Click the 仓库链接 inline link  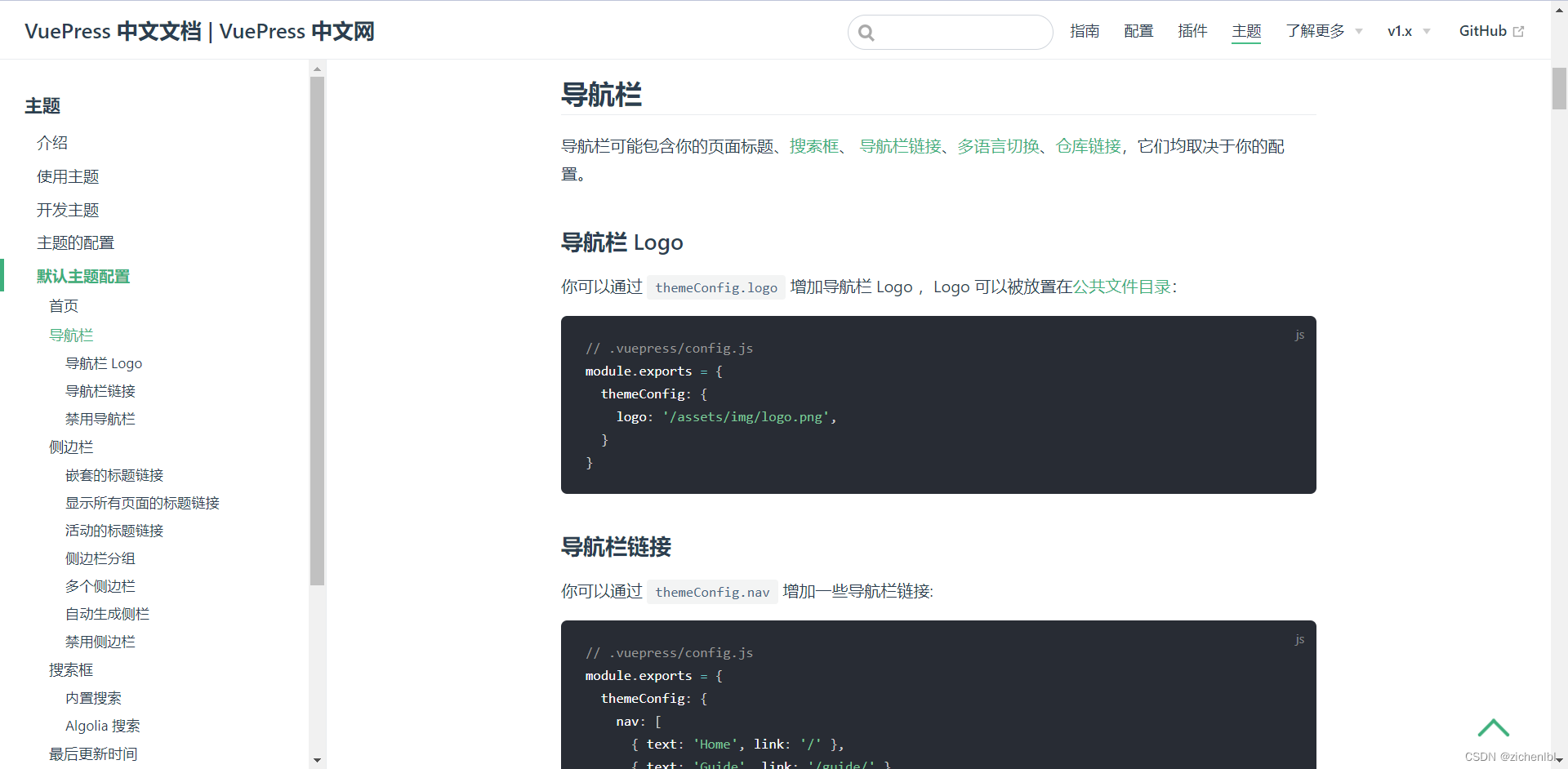(1089, 146)
